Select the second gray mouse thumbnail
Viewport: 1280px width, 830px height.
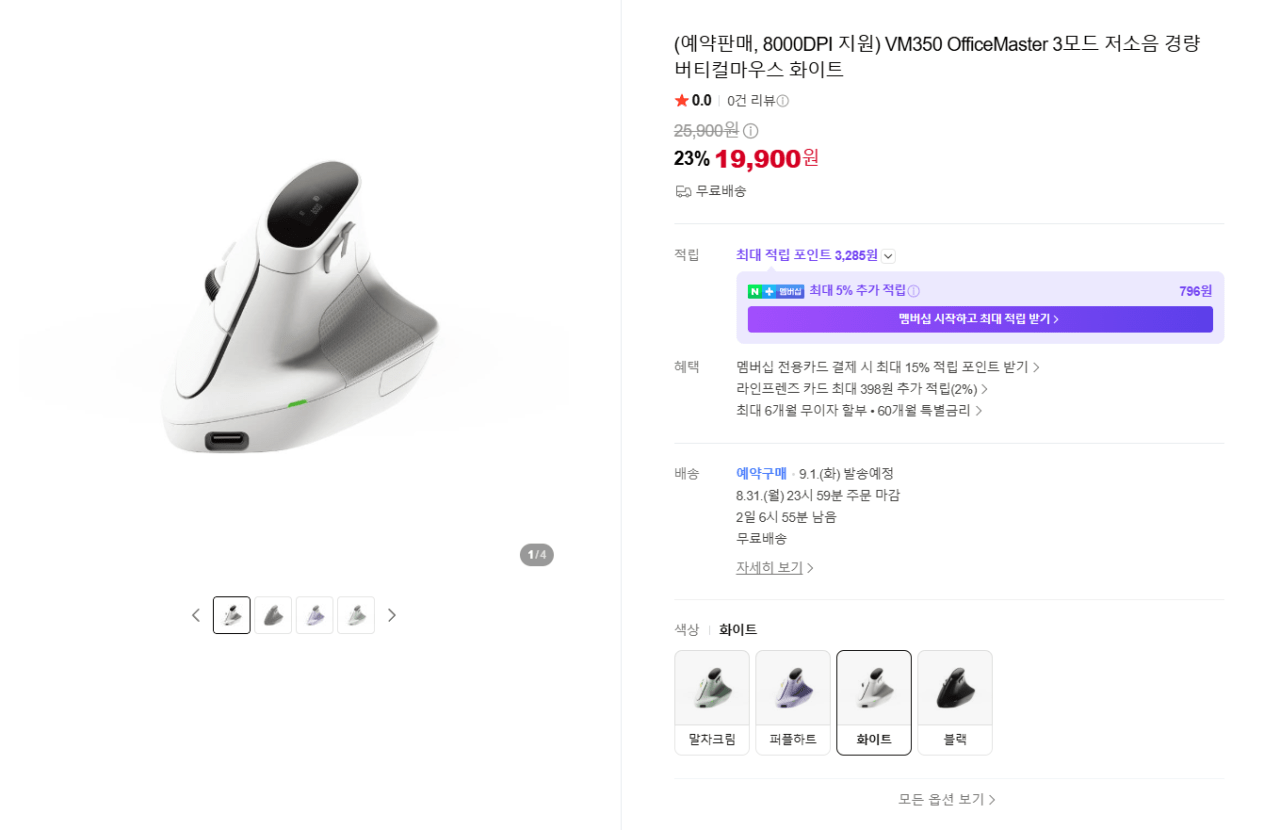tap(273, 615)
